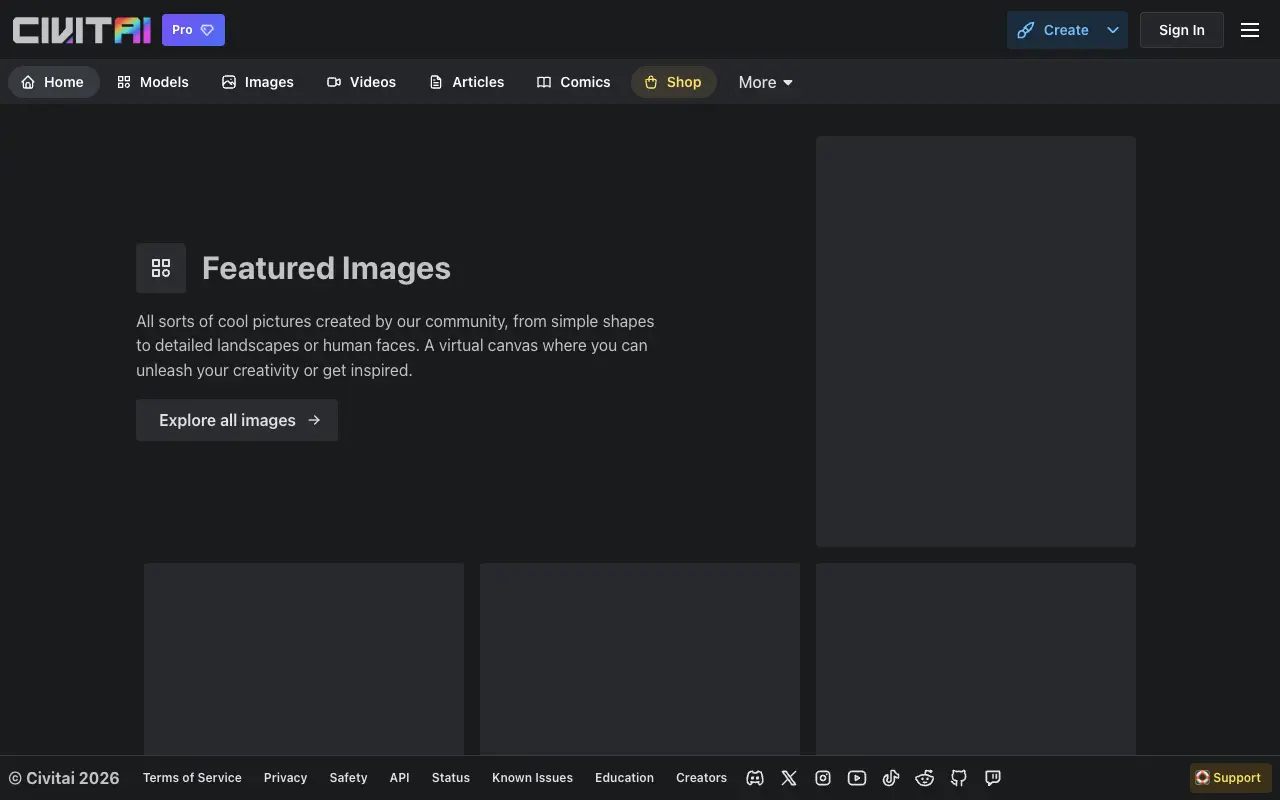1280x800 pixels.
Task: Switch to the Comics tab
Action: 574,82
